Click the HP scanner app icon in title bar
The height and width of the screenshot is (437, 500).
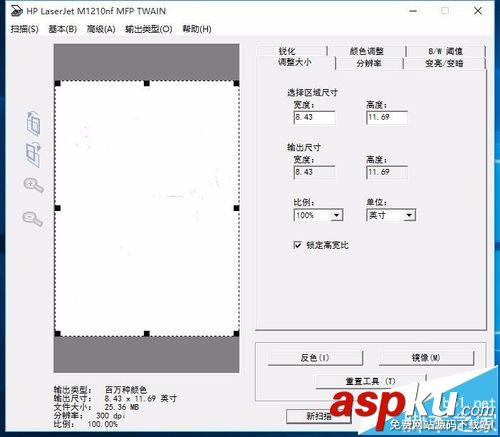[16, 11]
